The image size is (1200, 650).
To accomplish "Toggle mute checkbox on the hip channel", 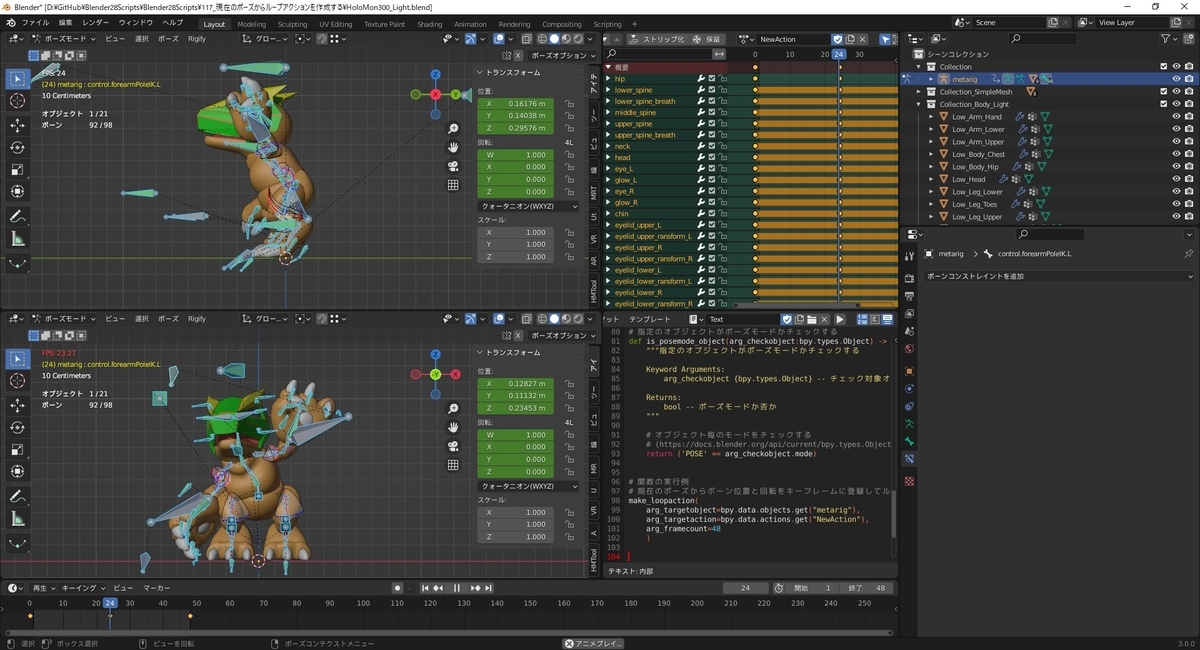I will [712, 78].
